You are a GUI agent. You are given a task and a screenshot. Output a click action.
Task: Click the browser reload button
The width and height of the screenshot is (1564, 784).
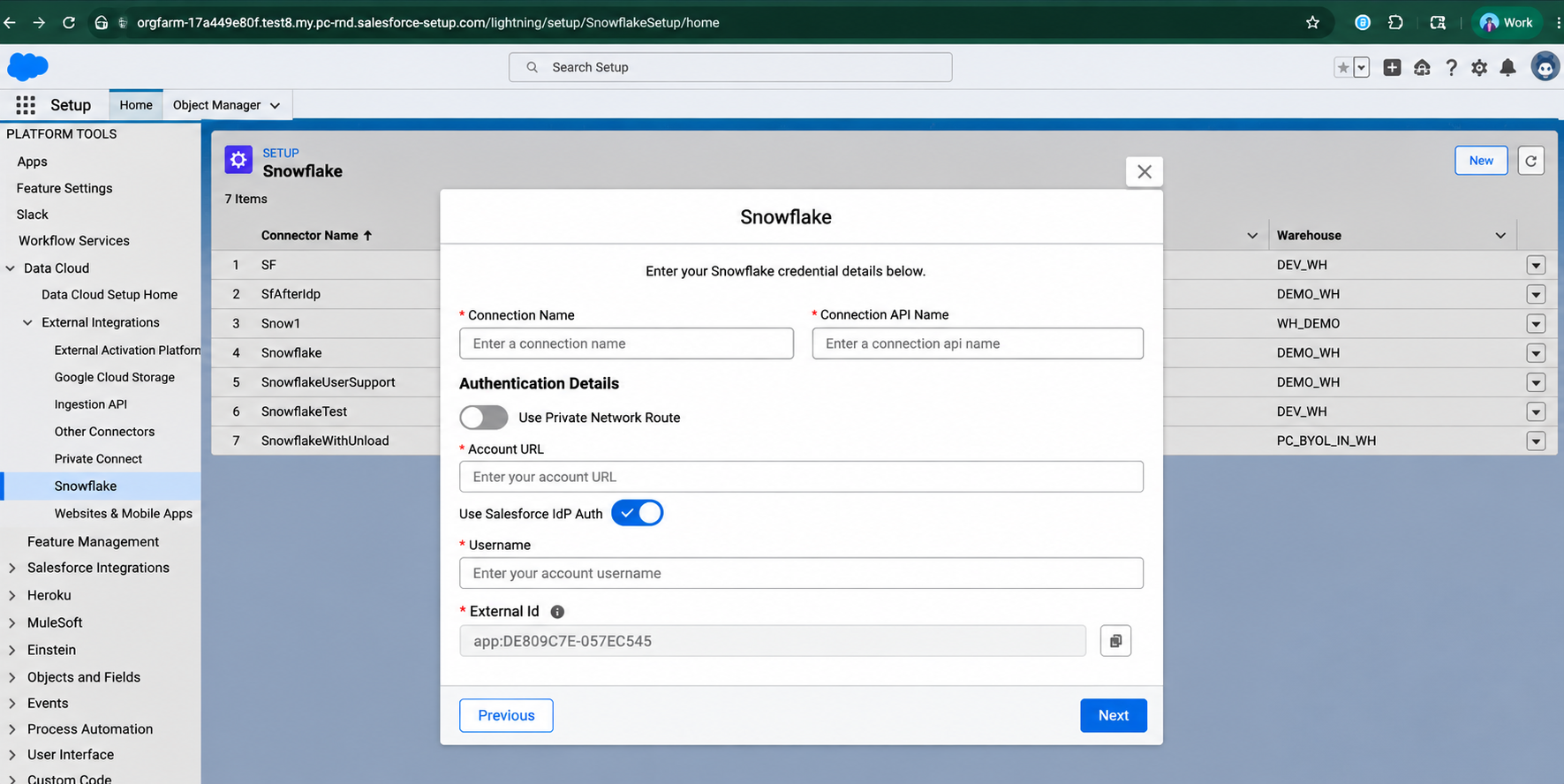[69, 22]
